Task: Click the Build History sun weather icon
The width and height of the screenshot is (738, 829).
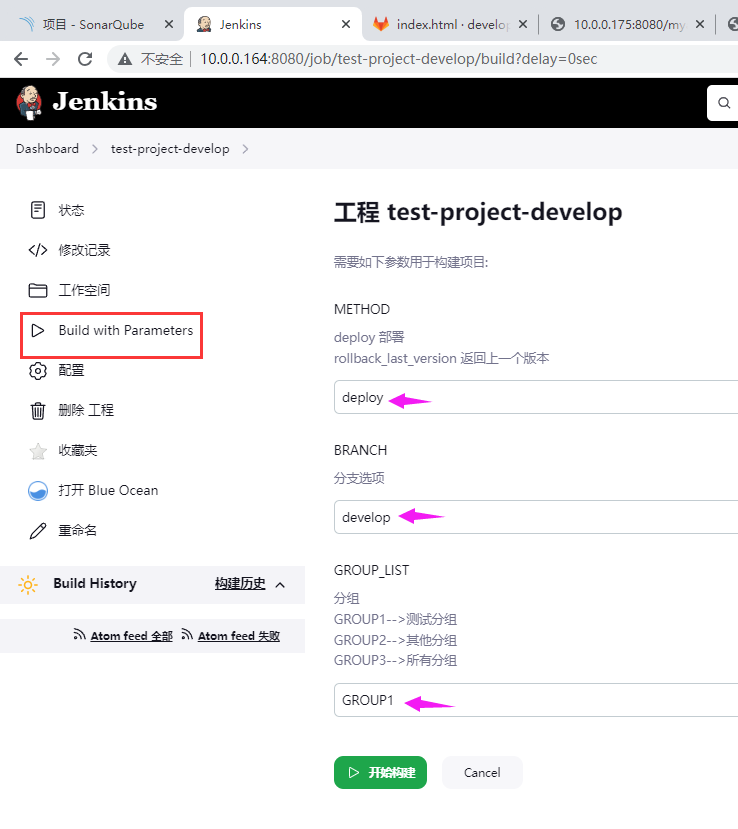Action: click(x=28, y=584)
